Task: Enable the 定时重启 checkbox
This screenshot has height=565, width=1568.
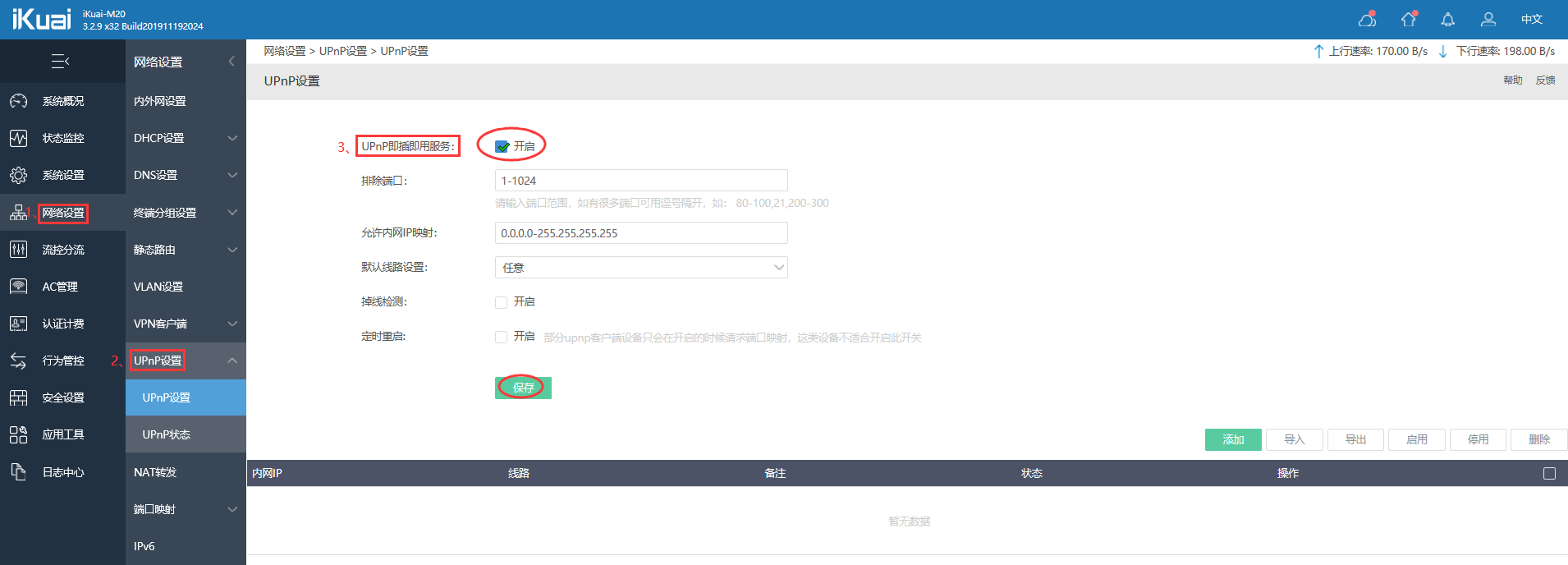Action: click(x=501, y=337)
